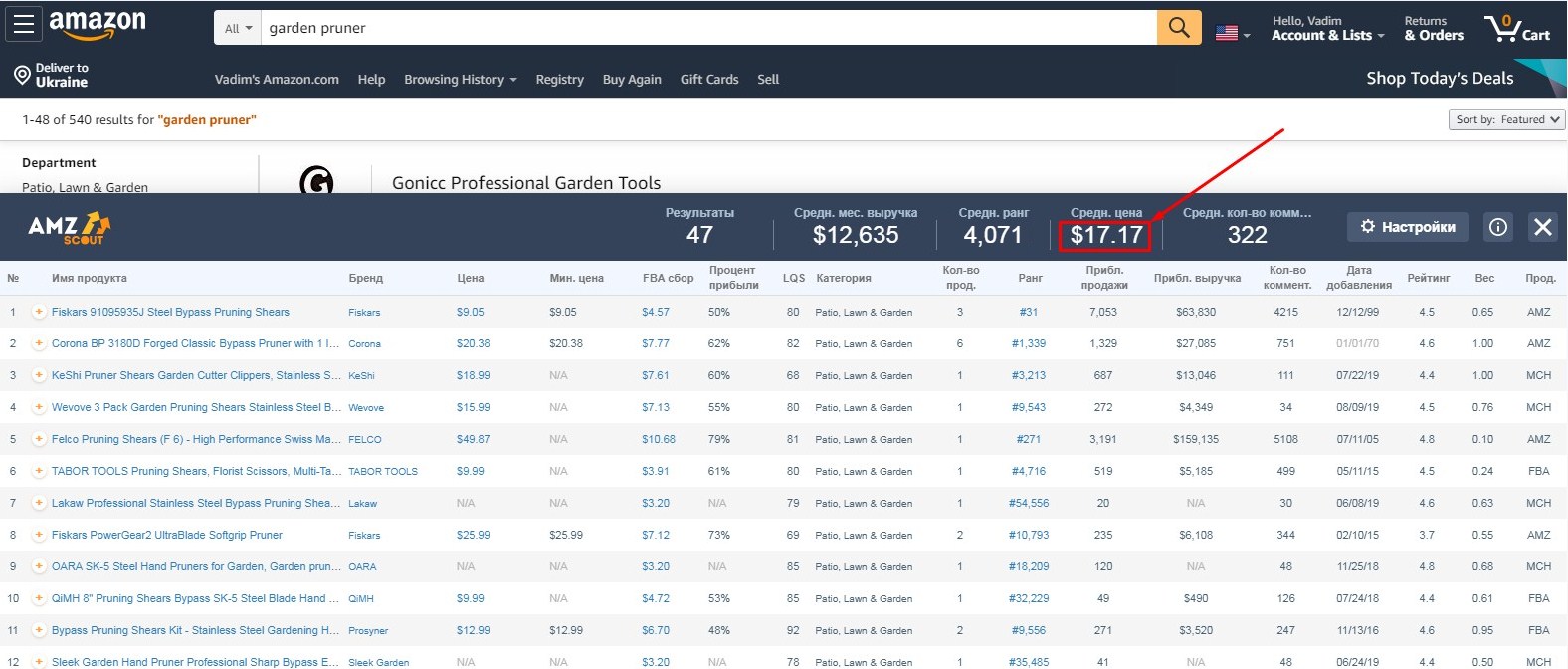Add Bypass Pruning Shears Kit plus icon
Viewport: 1568px width, 669px height.
pos(39,630)
